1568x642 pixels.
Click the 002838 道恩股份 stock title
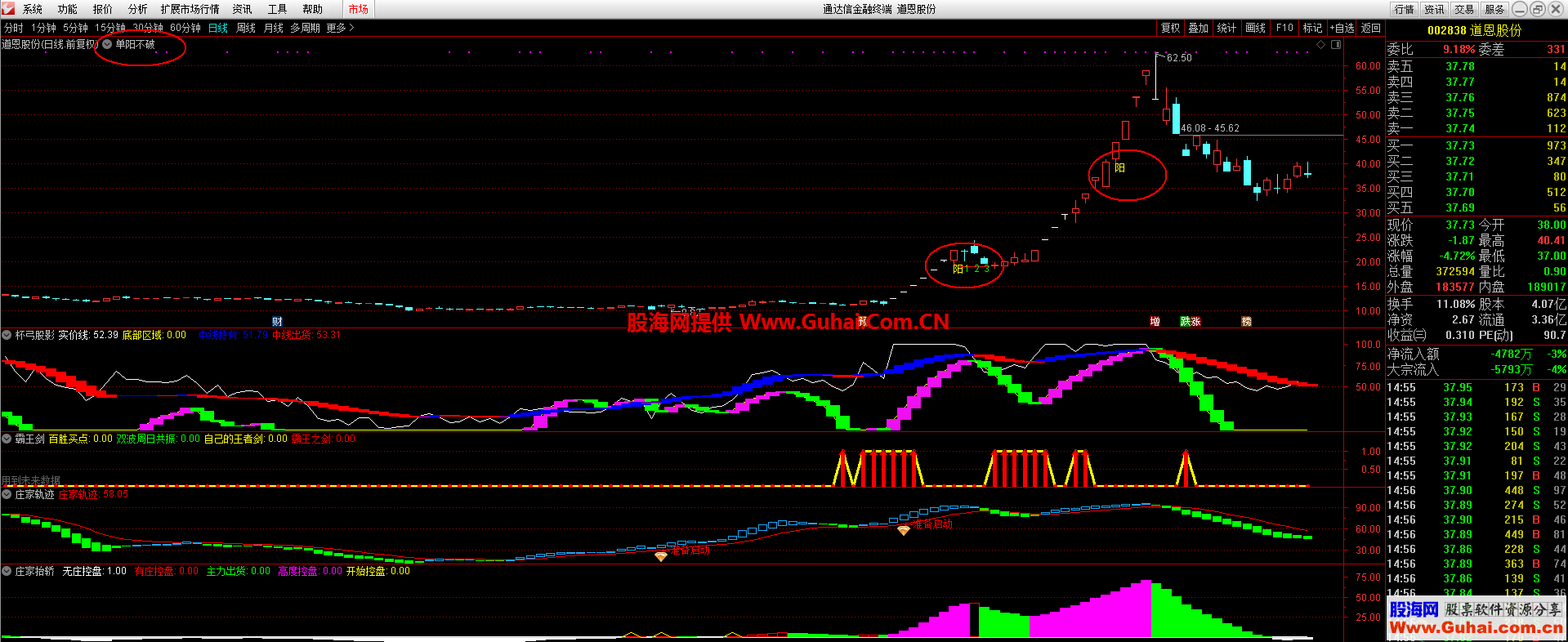click(1475, 30)
